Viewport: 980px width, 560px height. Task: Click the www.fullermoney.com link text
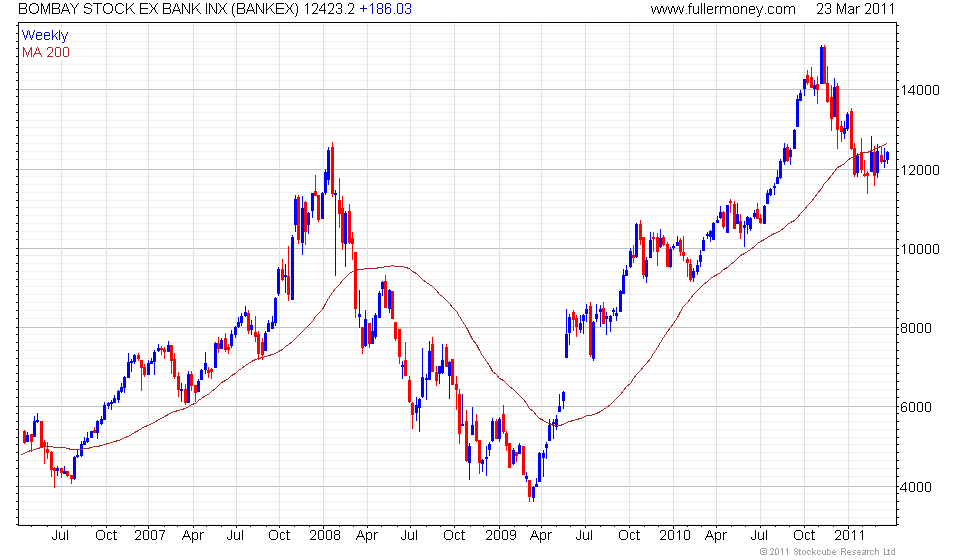point(722,9)
